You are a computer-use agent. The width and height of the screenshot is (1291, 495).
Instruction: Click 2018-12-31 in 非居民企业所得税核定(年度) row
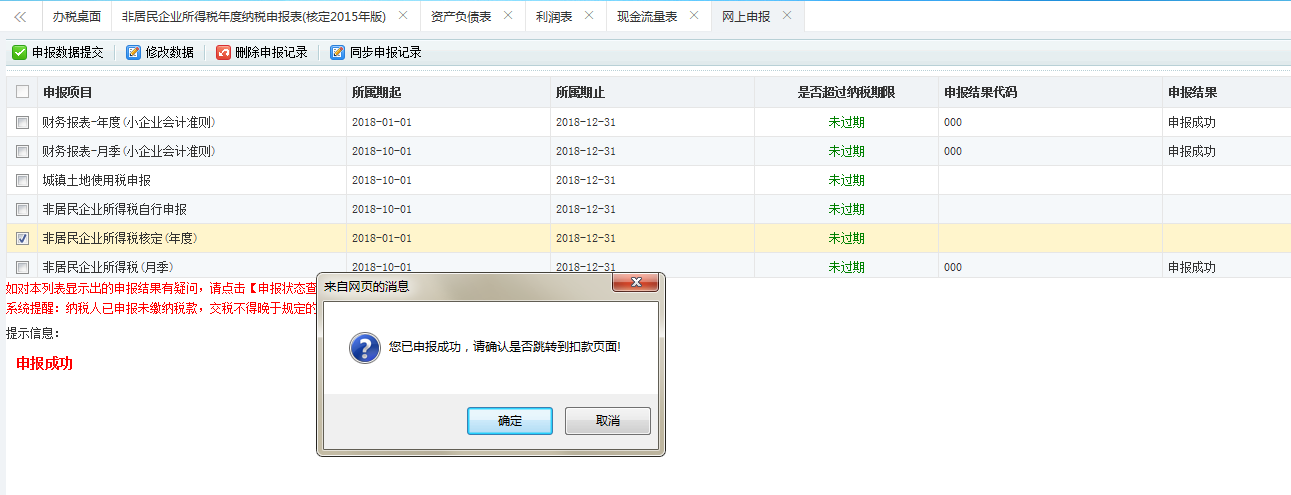(586, 238)
